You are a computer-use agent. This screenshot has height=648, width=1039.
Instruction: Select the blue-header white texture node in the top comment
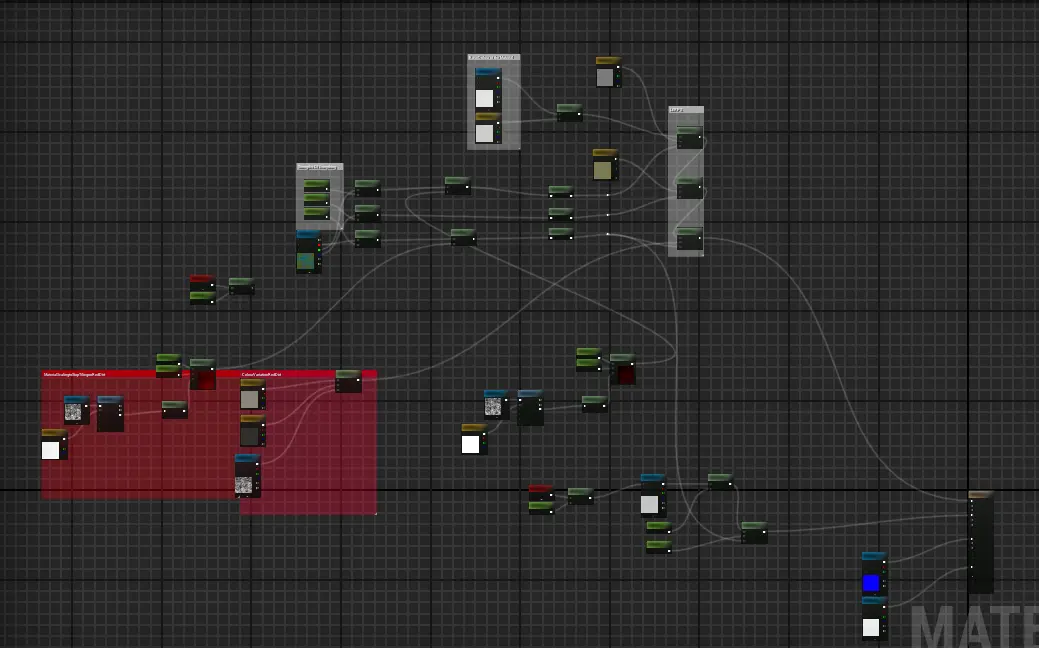488,88
